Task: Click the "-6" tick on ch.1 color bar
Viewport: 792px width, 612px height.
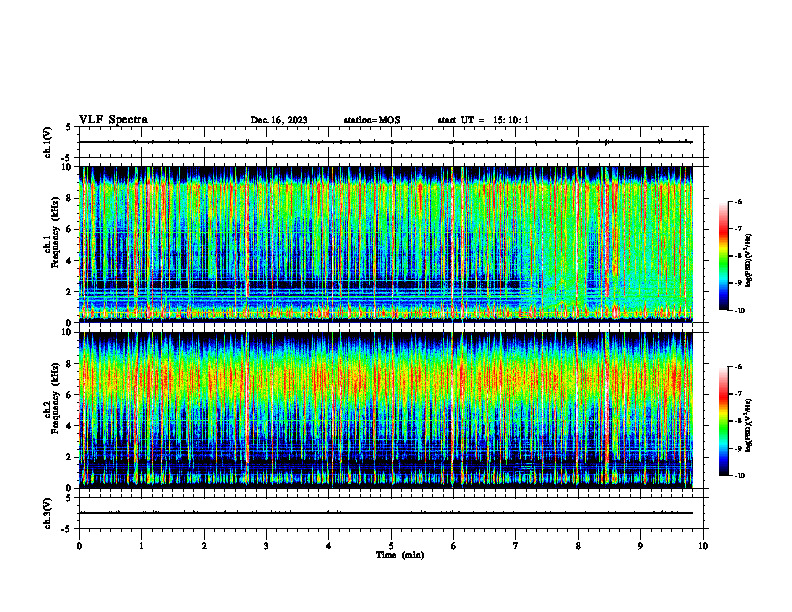Action: [739, 201]
